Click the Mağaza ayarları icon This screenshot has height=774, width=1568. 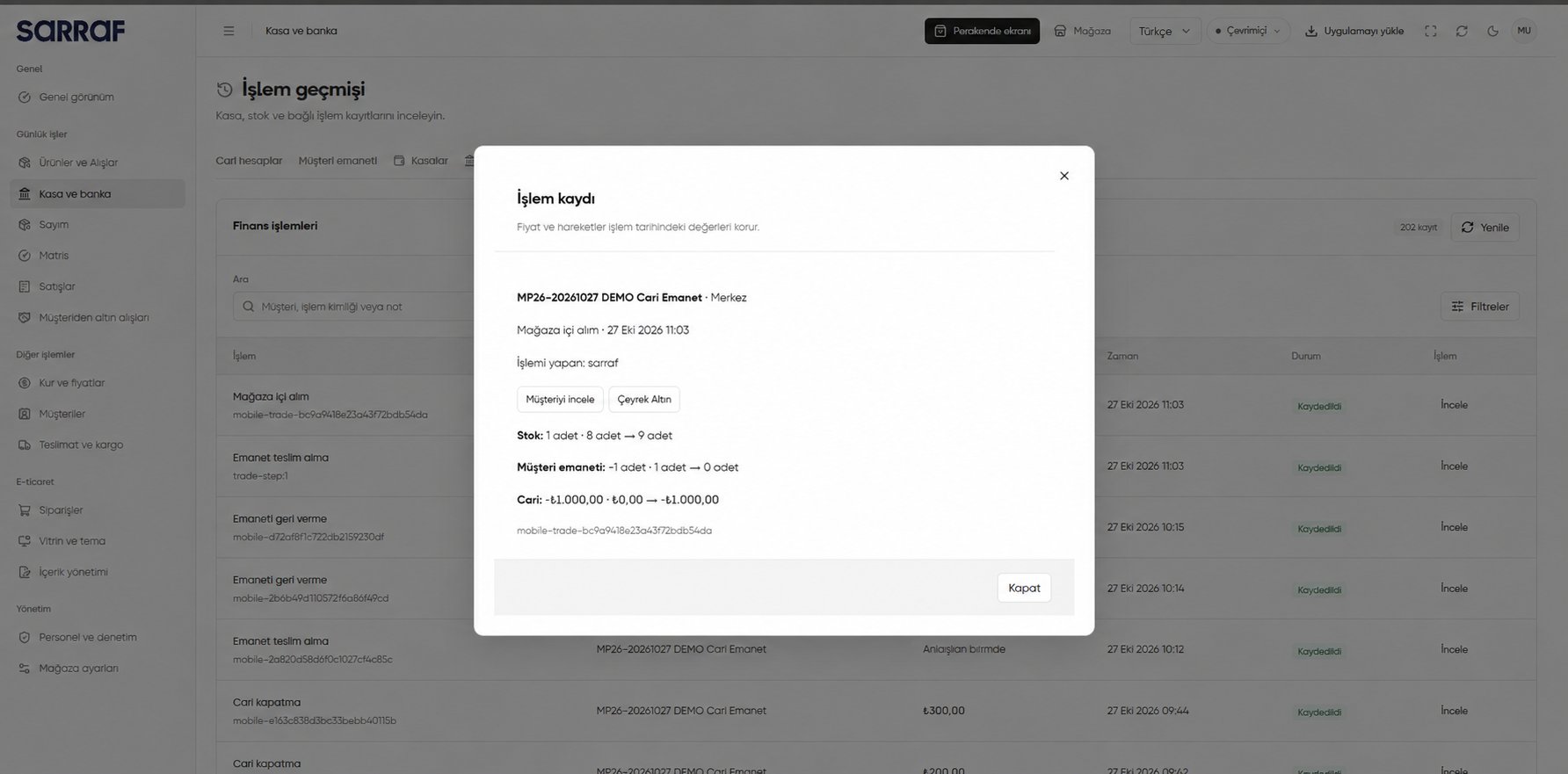[25, 669]
